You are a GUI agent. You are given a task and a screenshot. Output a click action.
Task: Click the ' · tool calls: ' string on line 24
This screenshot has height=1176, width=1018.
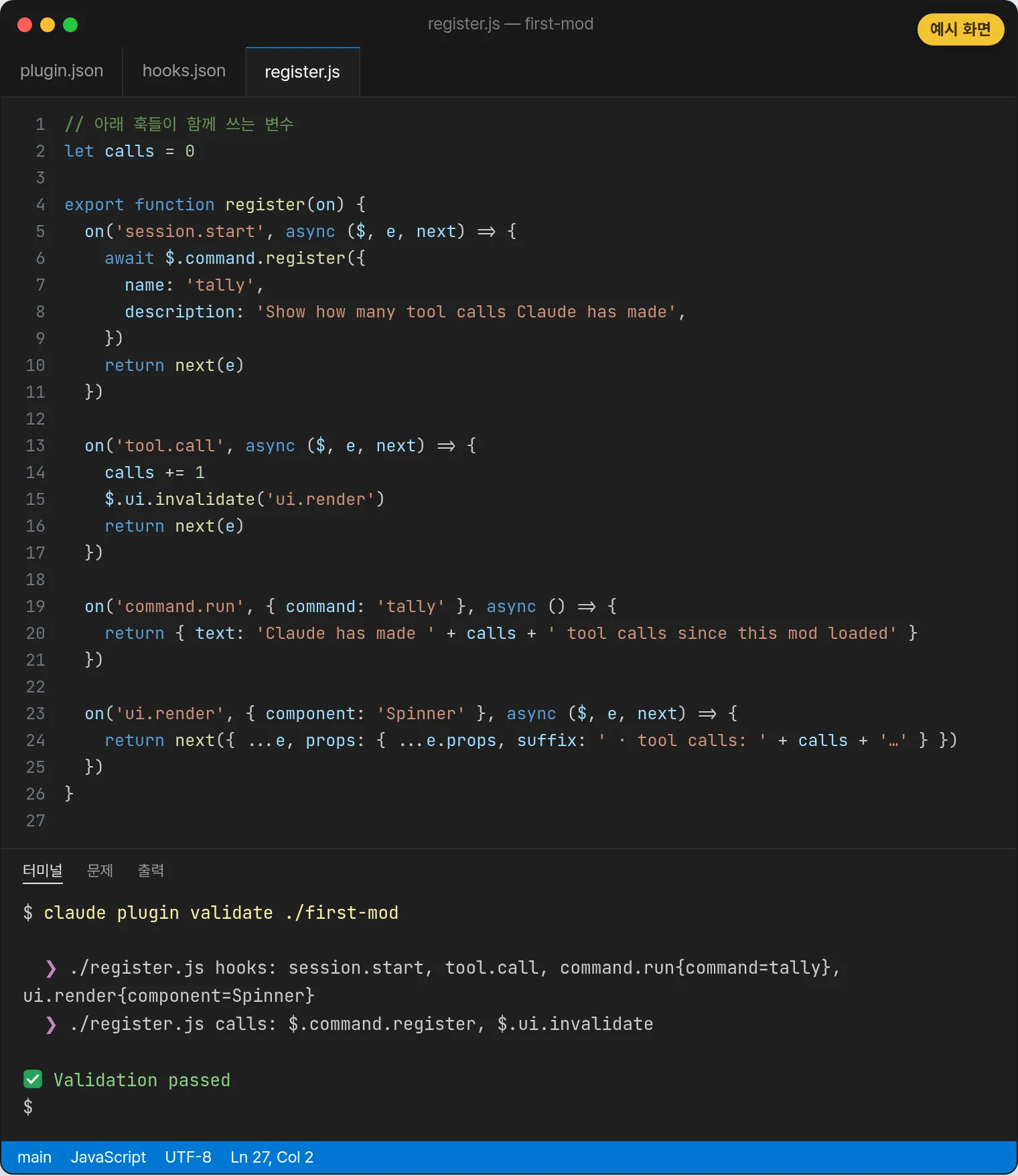point(682,741)
